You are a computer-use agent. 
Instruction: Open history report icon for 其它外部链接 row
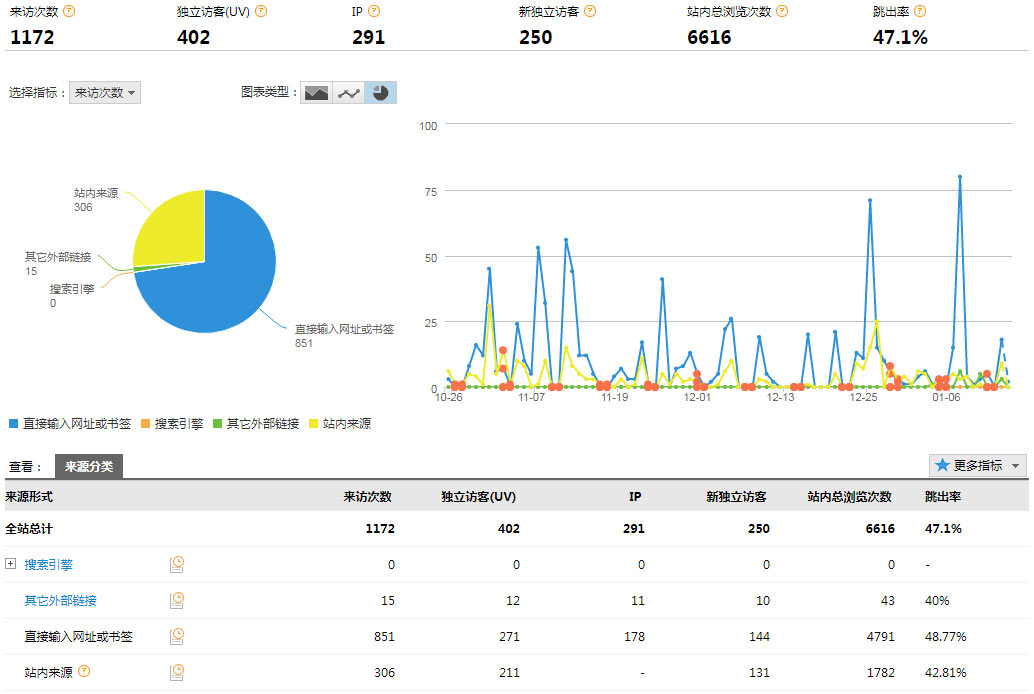(177, 601)
